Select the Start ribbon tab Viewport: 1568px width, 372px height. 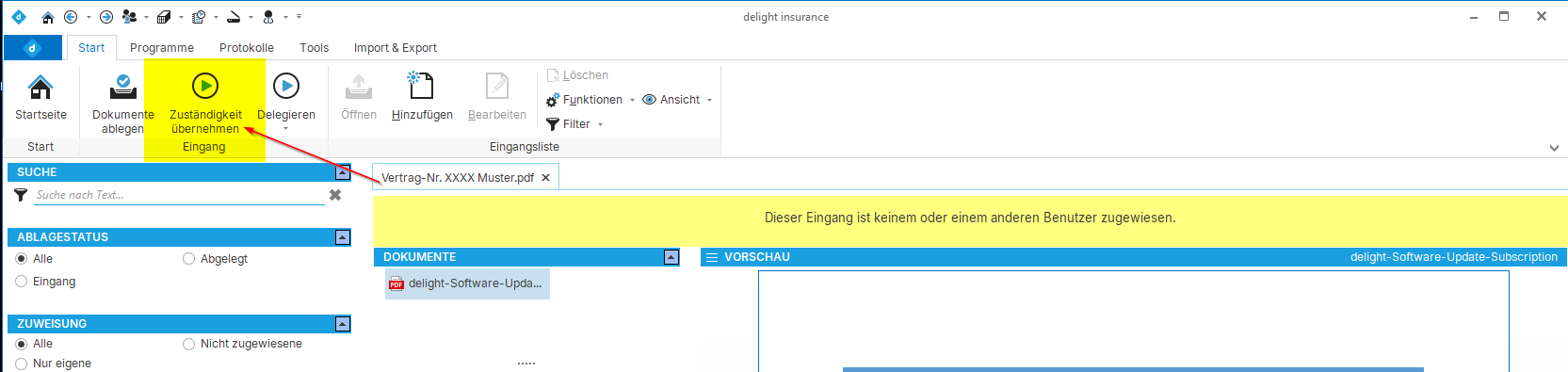(x=91, y=47)
